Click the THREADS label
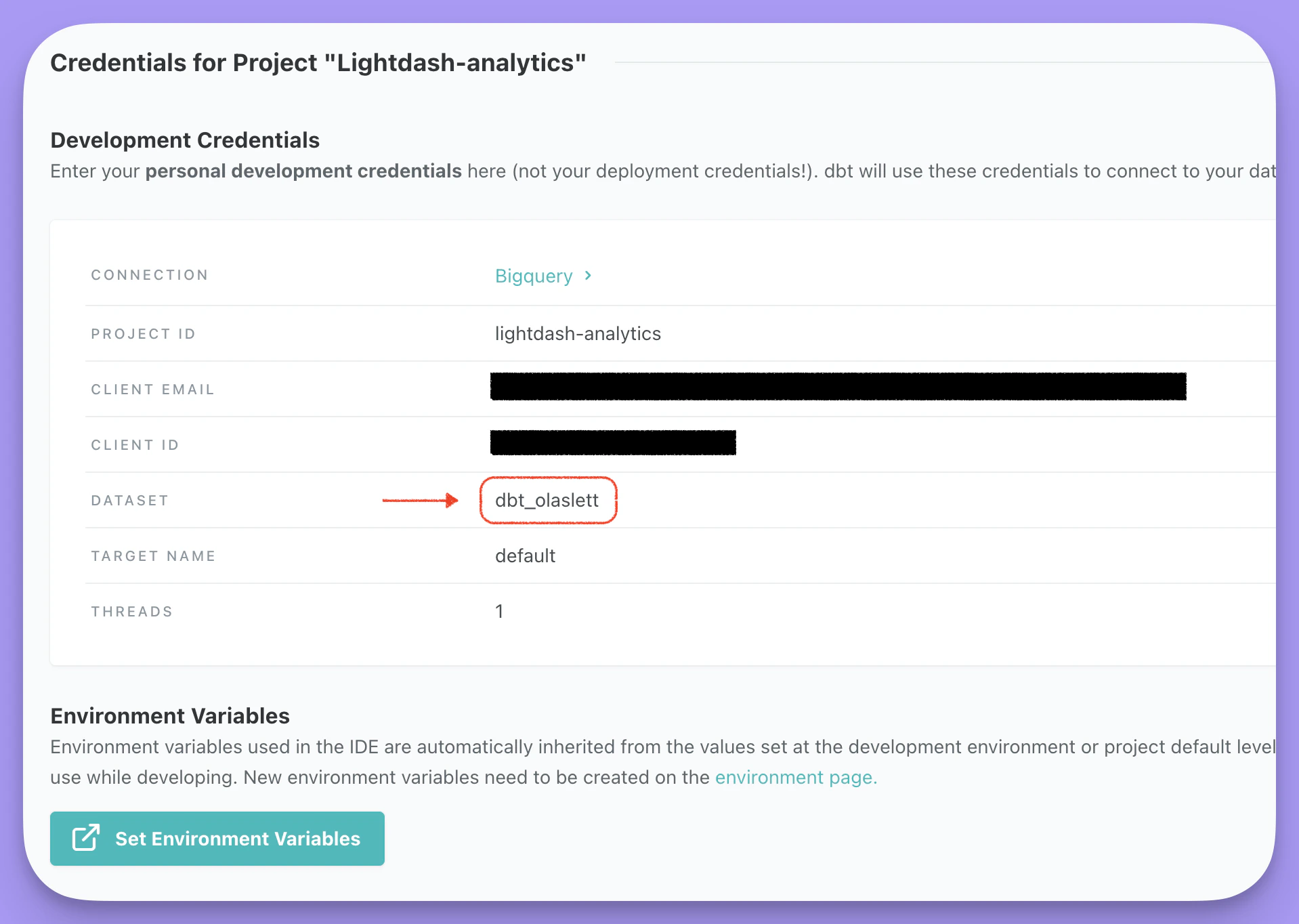 click(x=132, y=612)
